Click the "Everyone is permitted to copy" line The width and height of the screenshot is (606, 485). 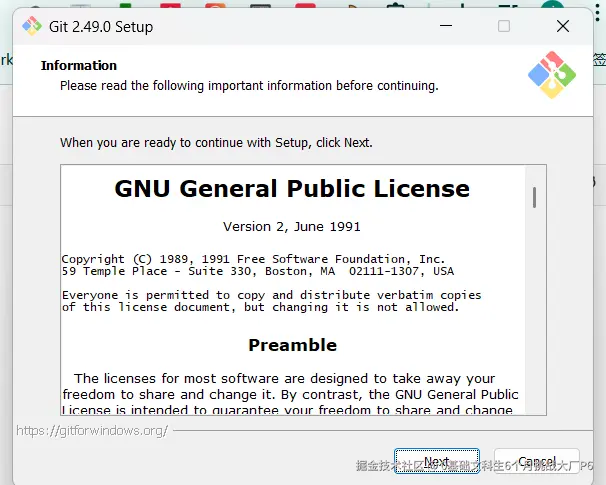(272, 295)
